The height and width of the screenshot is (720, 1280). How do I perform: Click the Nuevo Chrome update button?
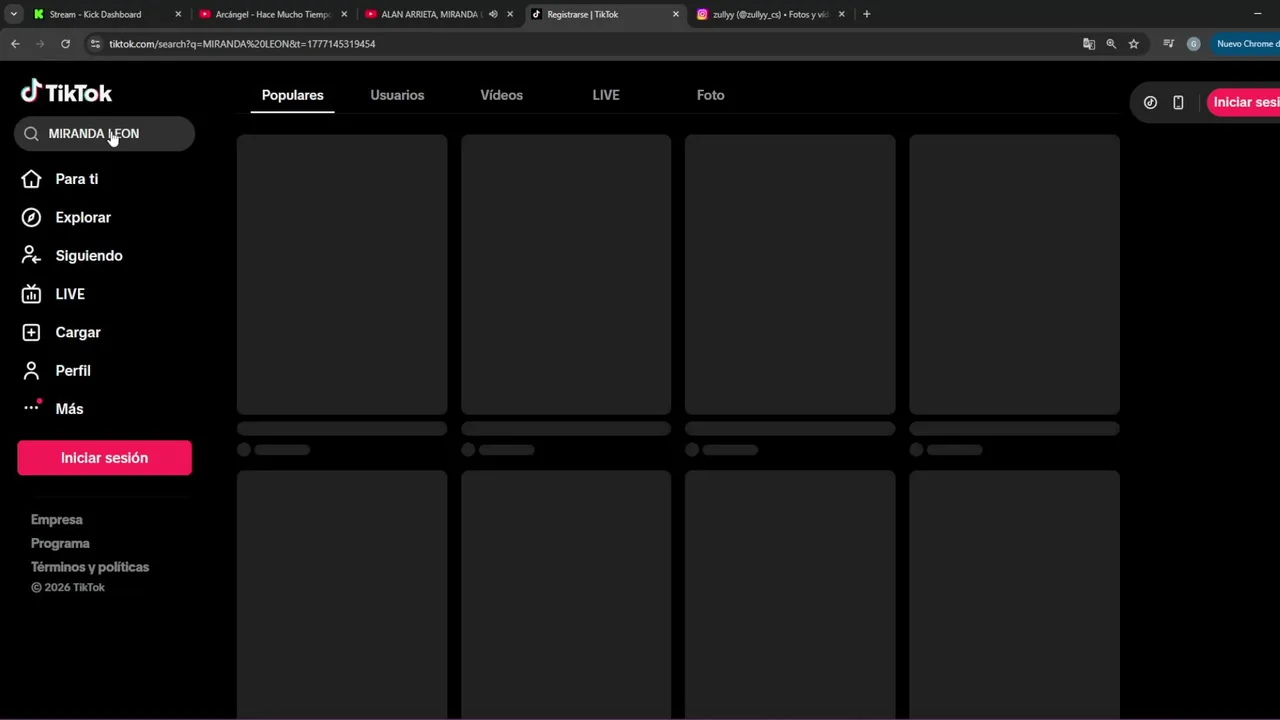coord(1246,44)
